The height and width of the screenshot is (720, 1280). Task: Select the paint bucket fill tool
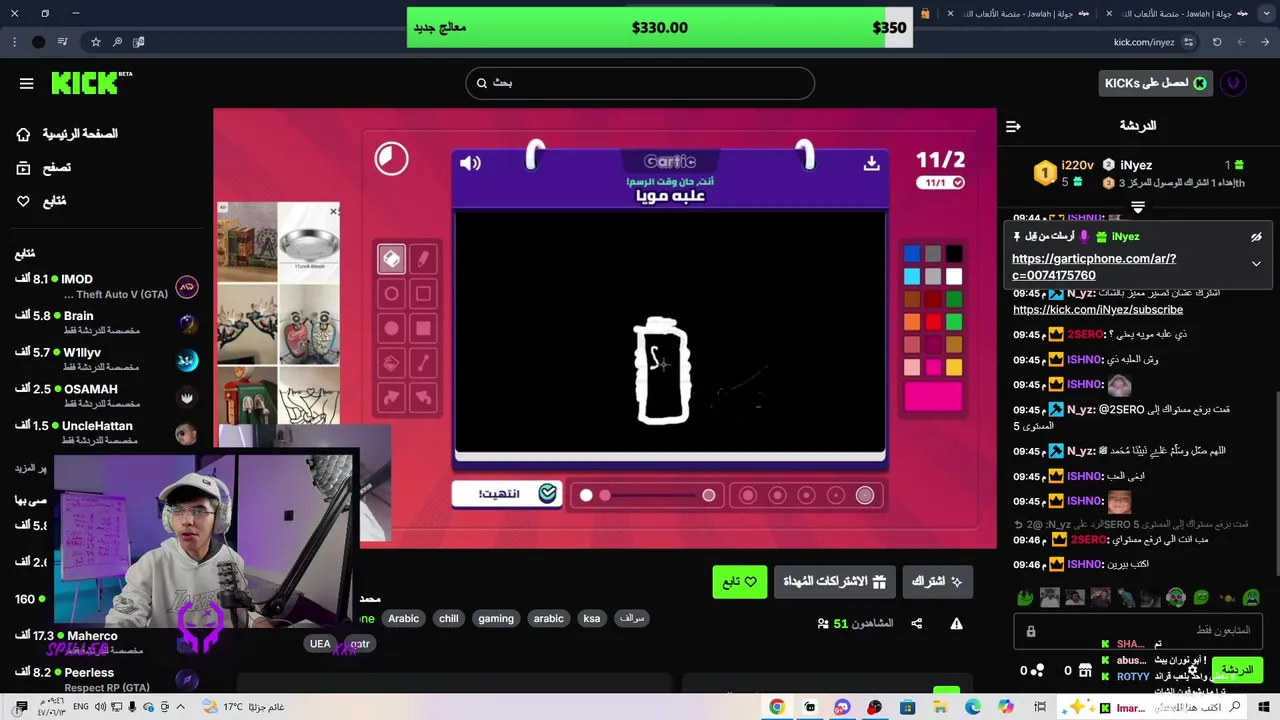391,363
